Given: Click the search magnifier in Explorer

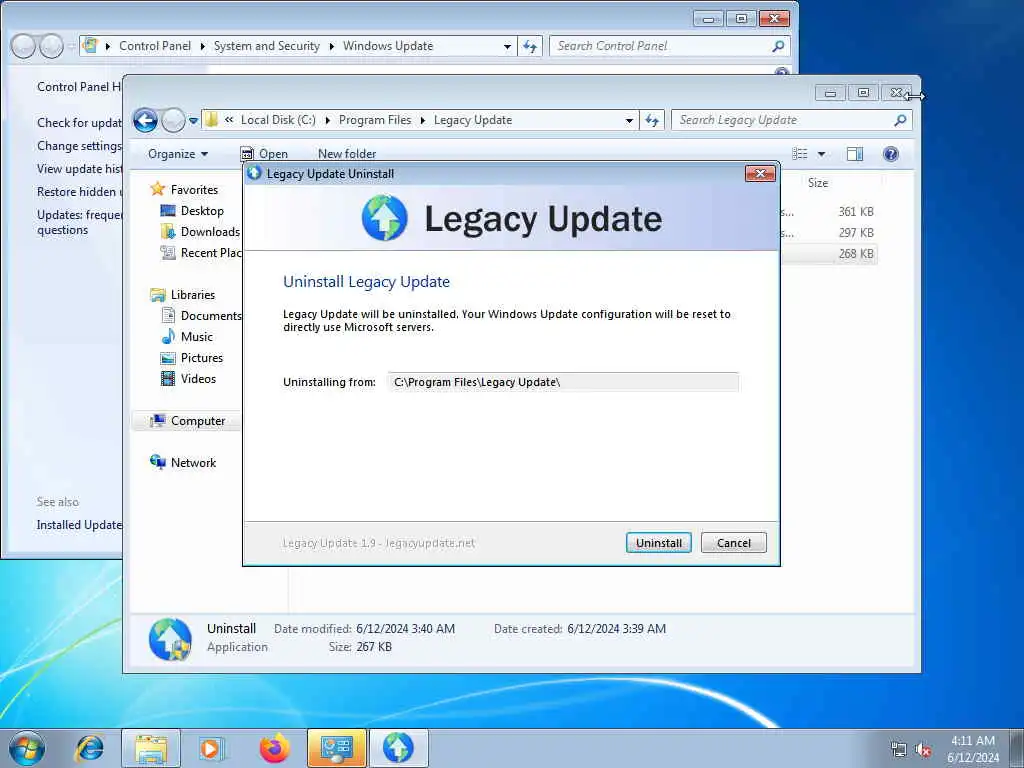Looking at the screenshot, I should (901, 120).
